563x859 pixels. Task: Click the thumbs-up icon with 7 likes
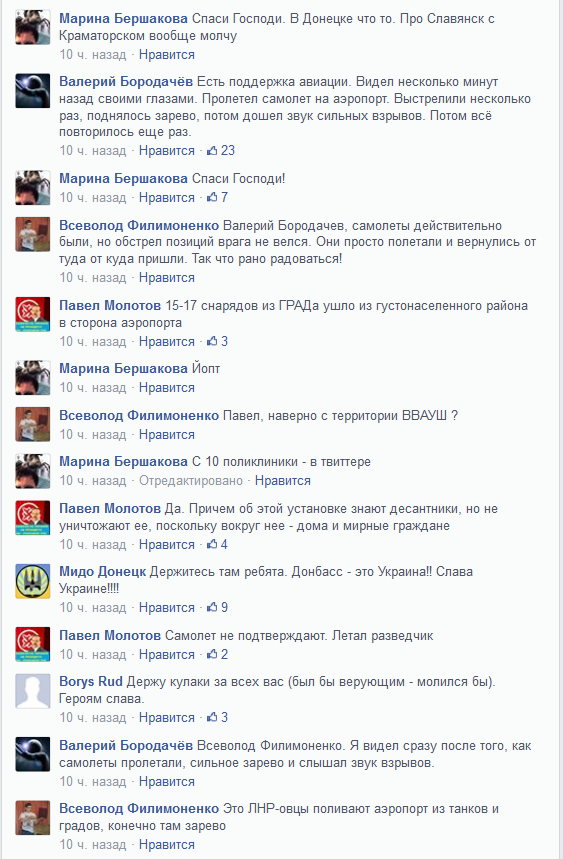tap(212, 197)
